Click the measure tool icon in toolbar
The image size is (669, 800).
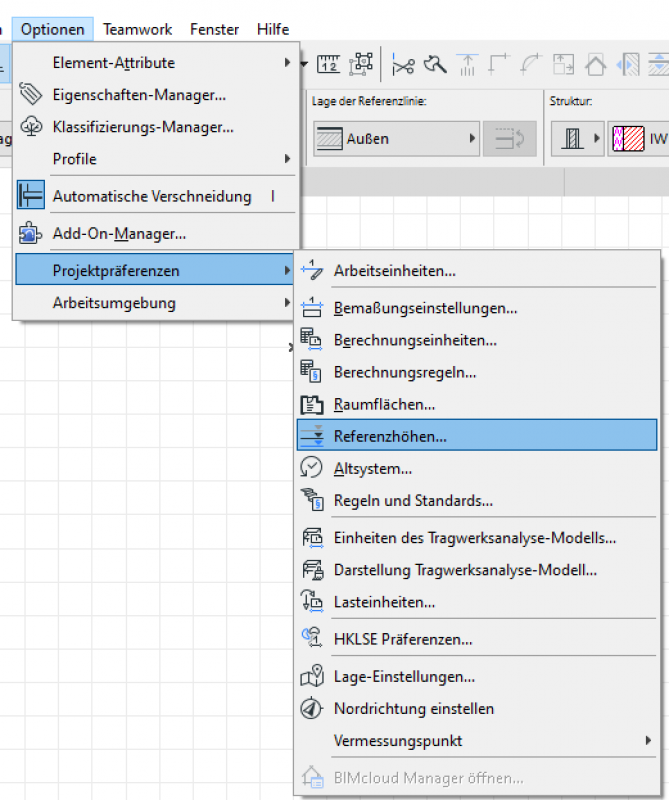tap(328, 65)
